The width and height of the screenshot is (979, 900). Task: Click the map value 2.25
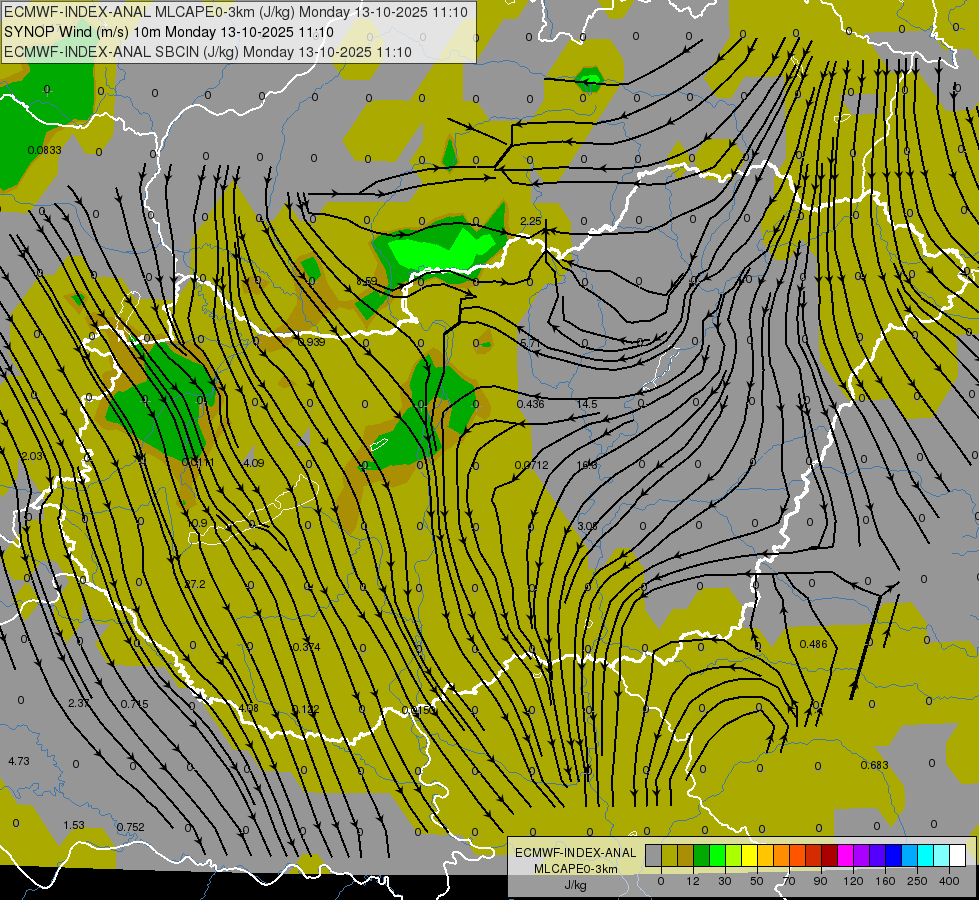point(531,221)
